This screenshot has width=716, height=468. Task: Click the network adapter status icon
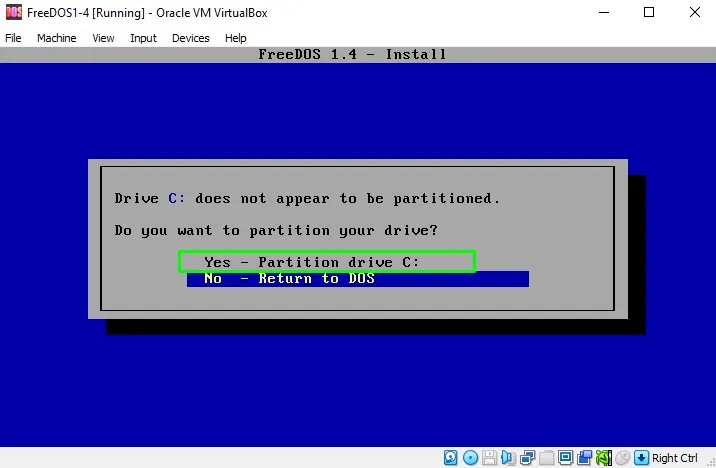pos(527,457)
